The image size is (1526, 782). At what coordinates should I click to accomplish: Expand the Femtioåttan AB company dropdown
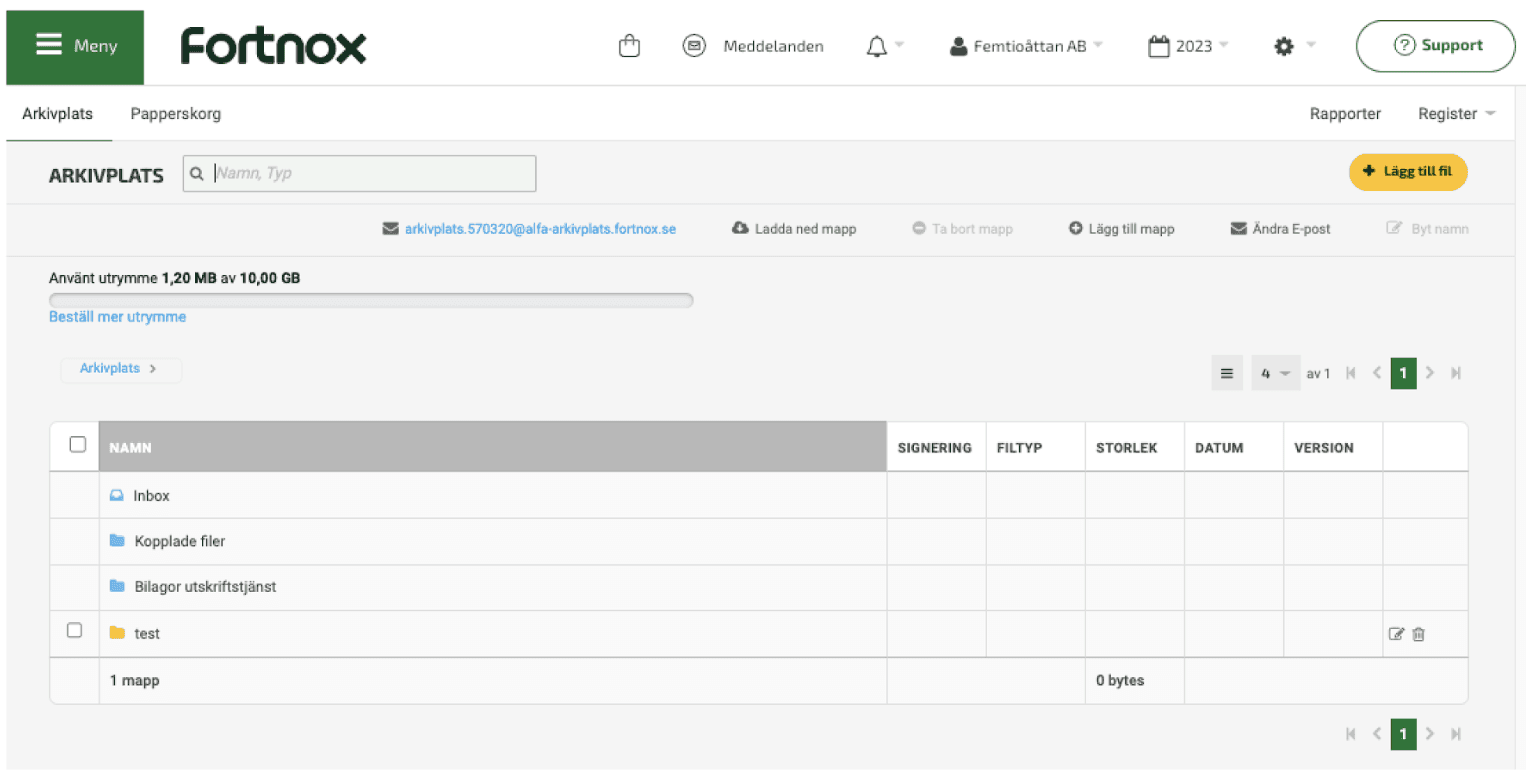[1027, 46]
